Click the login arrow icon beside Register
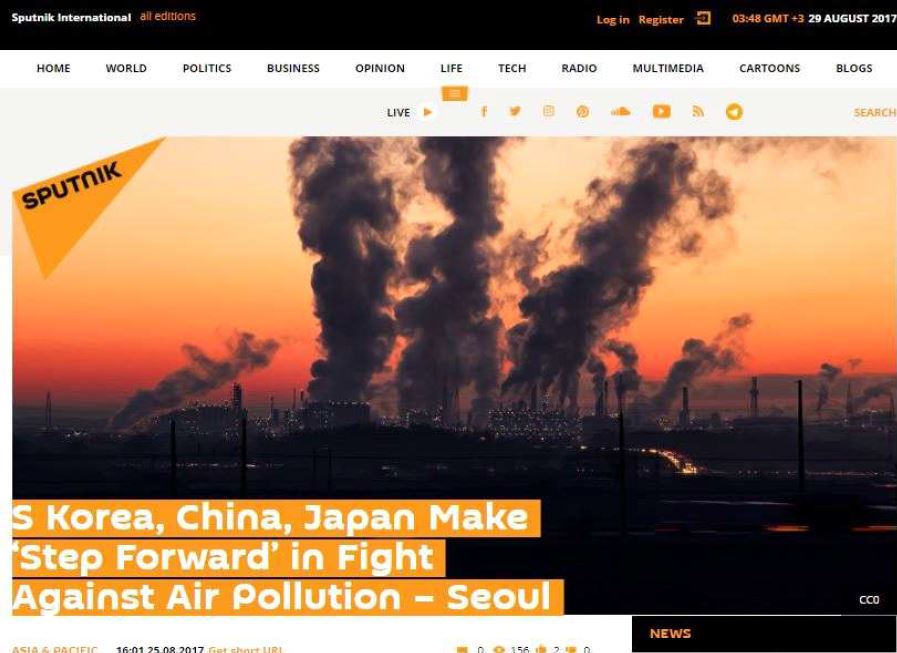The image size is (897, 653). click(x=703, y=18)
